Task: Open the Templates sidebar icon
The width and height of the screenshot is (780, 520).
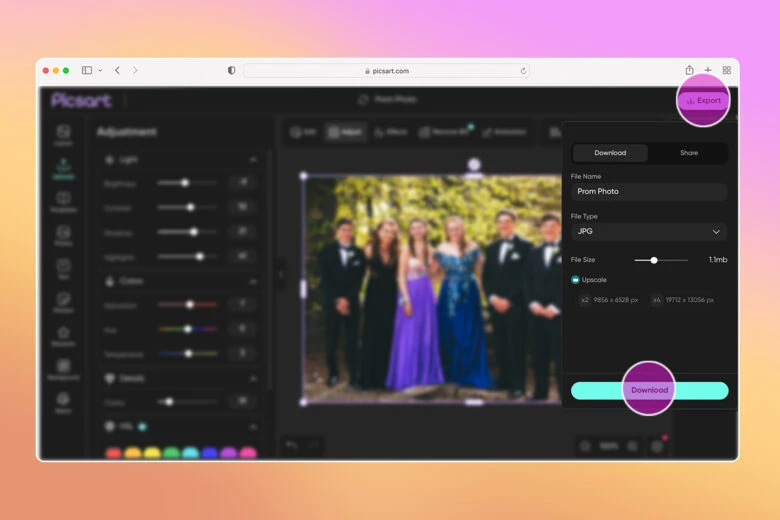Action: (63, 202)
